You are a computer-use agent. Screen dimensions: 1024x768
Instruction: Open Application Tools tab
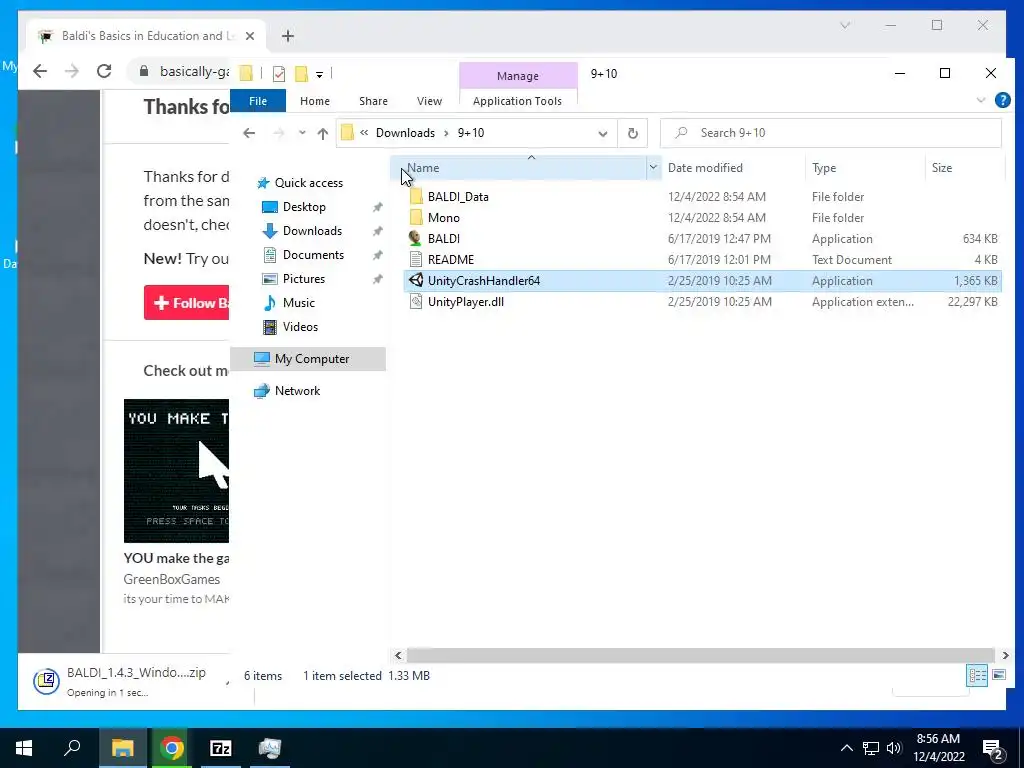coord(517,101)
